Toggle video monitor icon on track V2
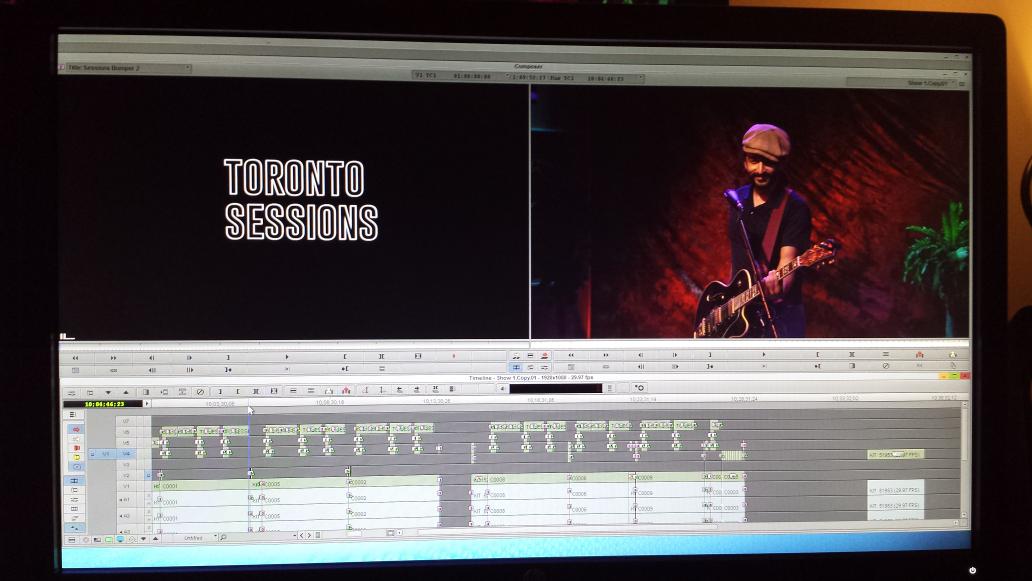1032x581 pixels. [x=148, y=475]
